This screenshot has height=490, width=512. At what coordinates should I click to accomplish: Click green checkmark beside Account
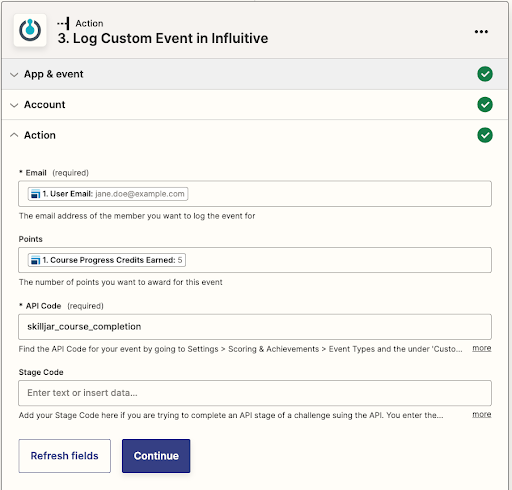point(485,105)
